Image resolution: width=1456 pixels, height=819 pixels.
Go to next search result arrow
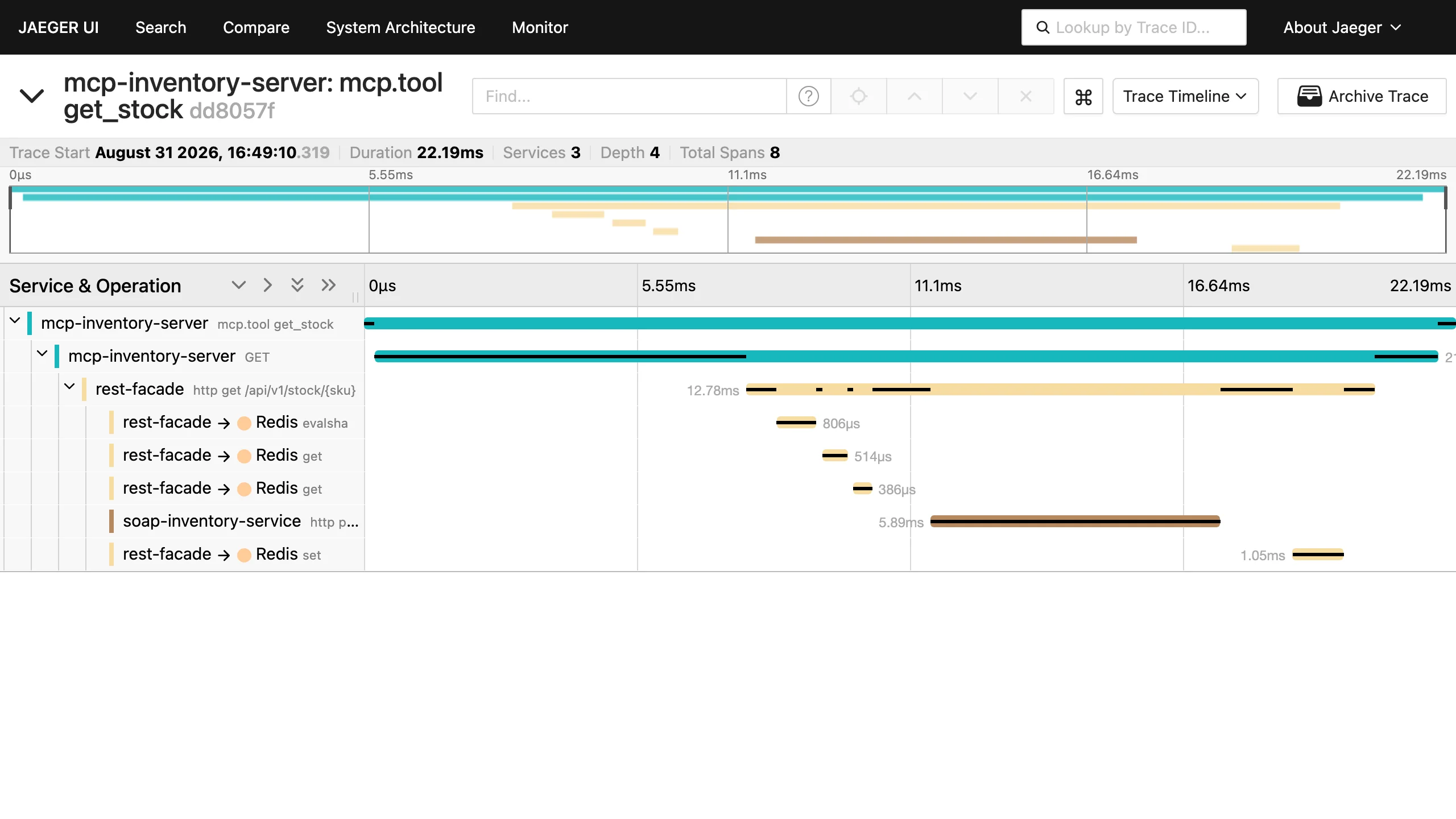coord(970,96)
